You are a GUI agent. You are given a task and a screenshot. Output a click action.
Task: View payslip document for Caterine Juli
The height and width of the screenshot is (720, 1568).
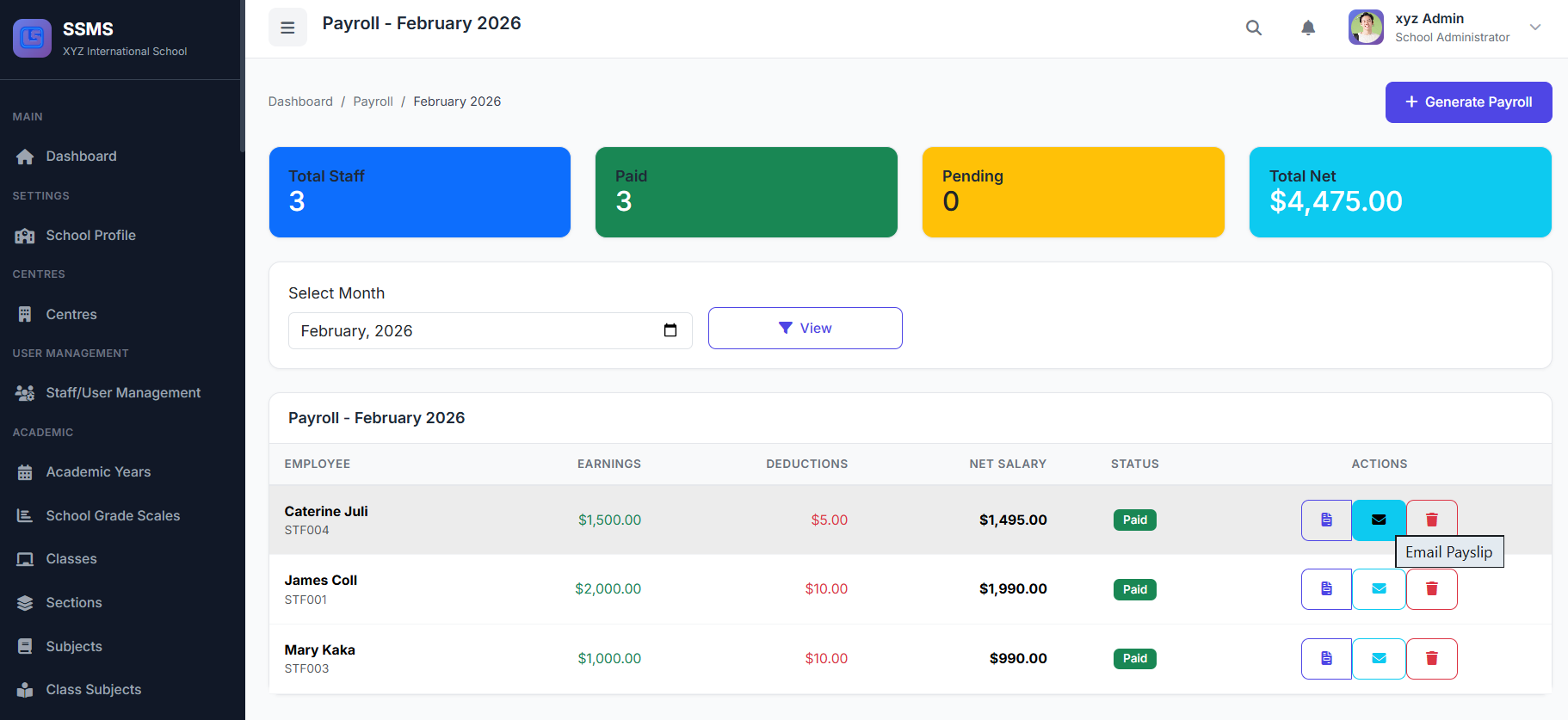click(1325, 520)
